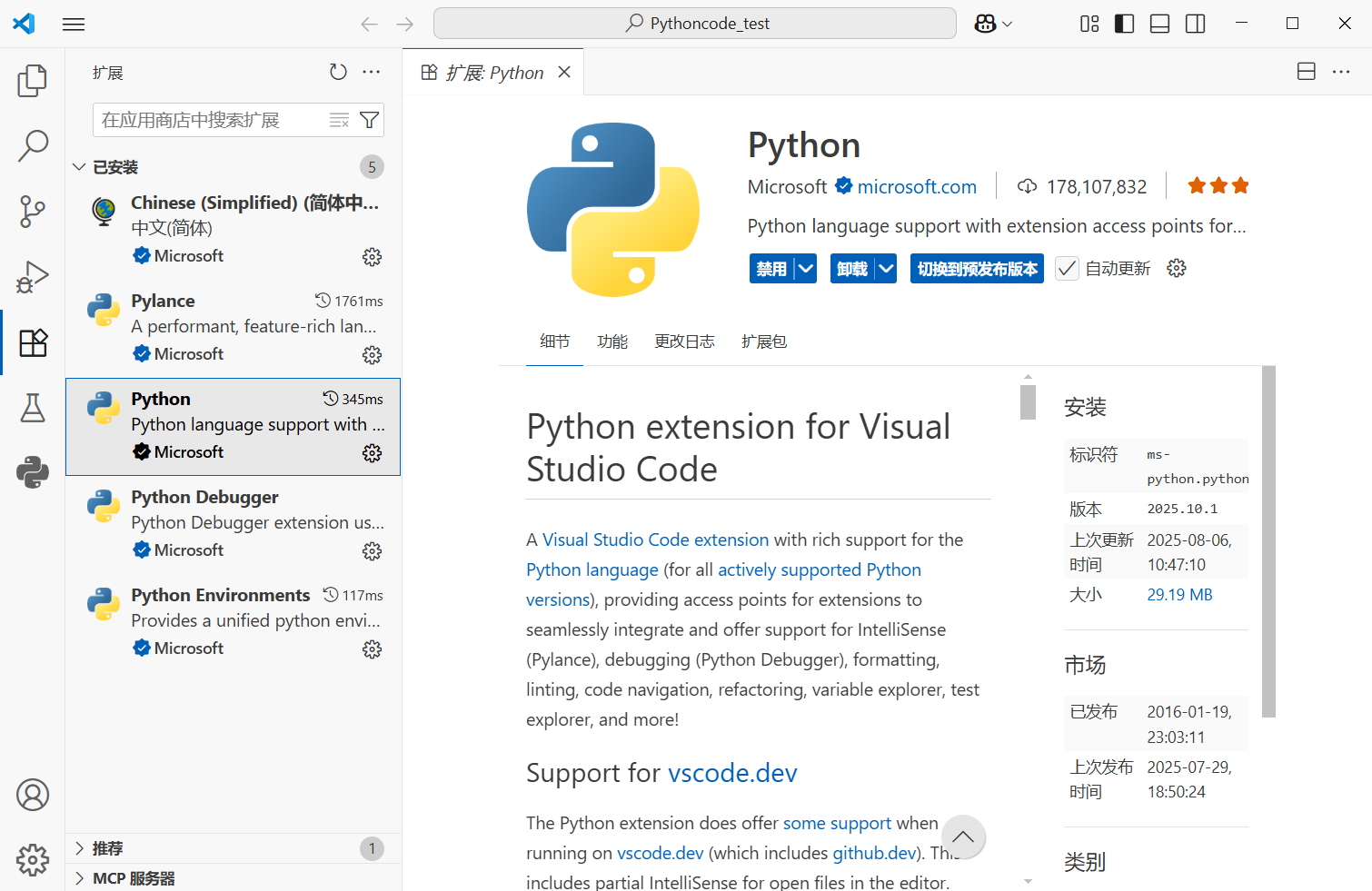The height and width of the screenshot is (891, 1372).
Task: Split the editor layout icon
Action: point(1307,72)
